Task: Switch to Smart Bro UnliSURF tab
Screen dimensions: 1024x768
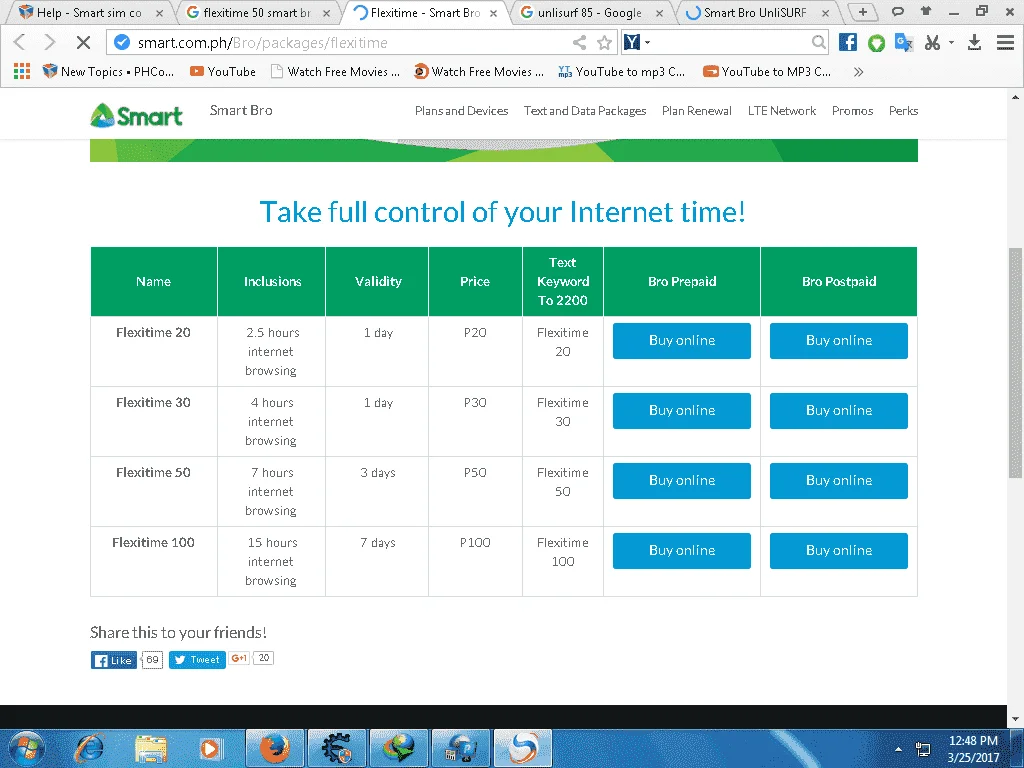Action: [756, 12]
